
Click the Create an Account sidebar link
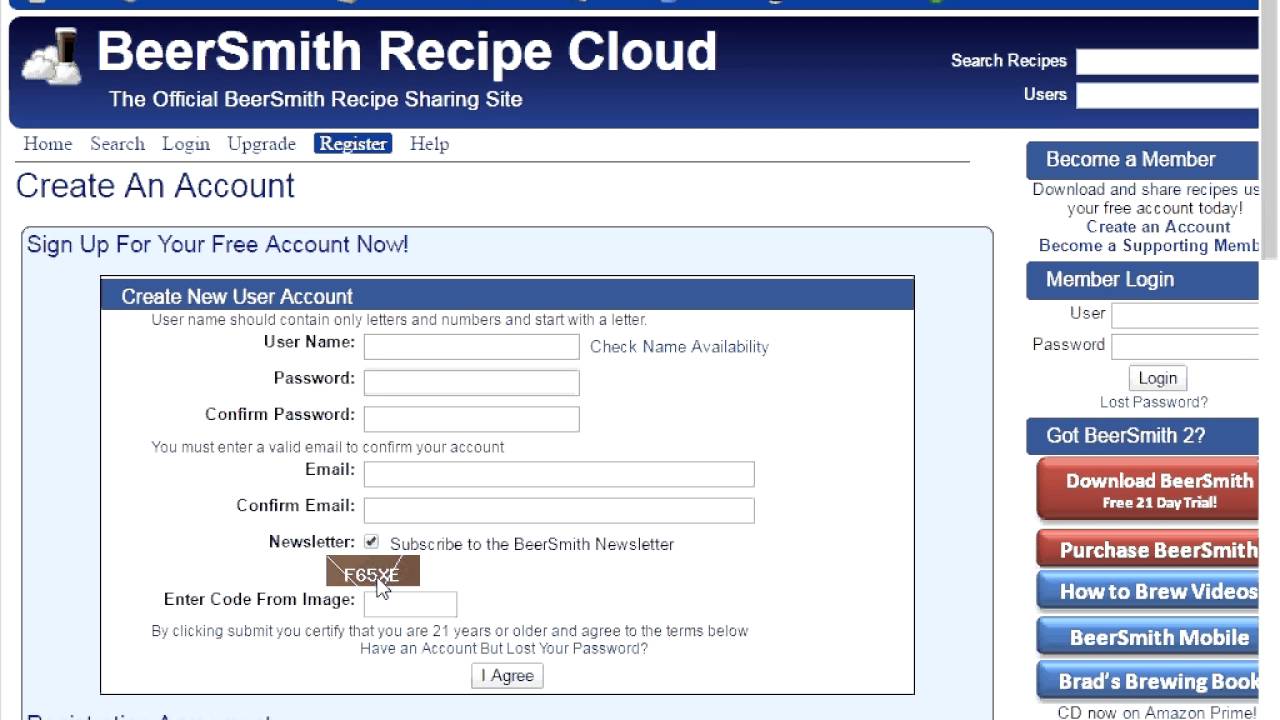coord(1158,227)
